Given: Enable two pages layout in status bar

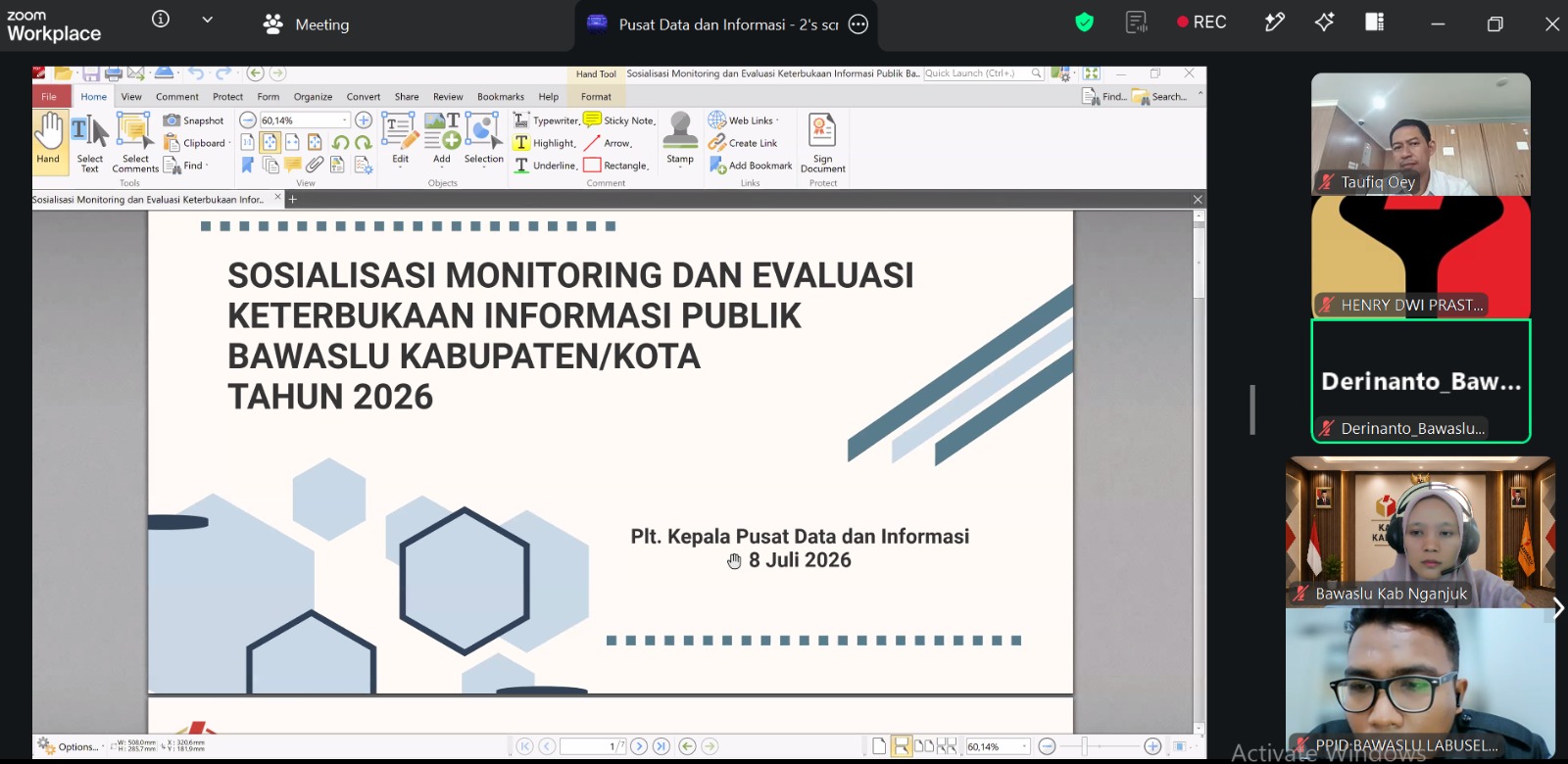Looking at the screenshot, I should coord(923,746).
